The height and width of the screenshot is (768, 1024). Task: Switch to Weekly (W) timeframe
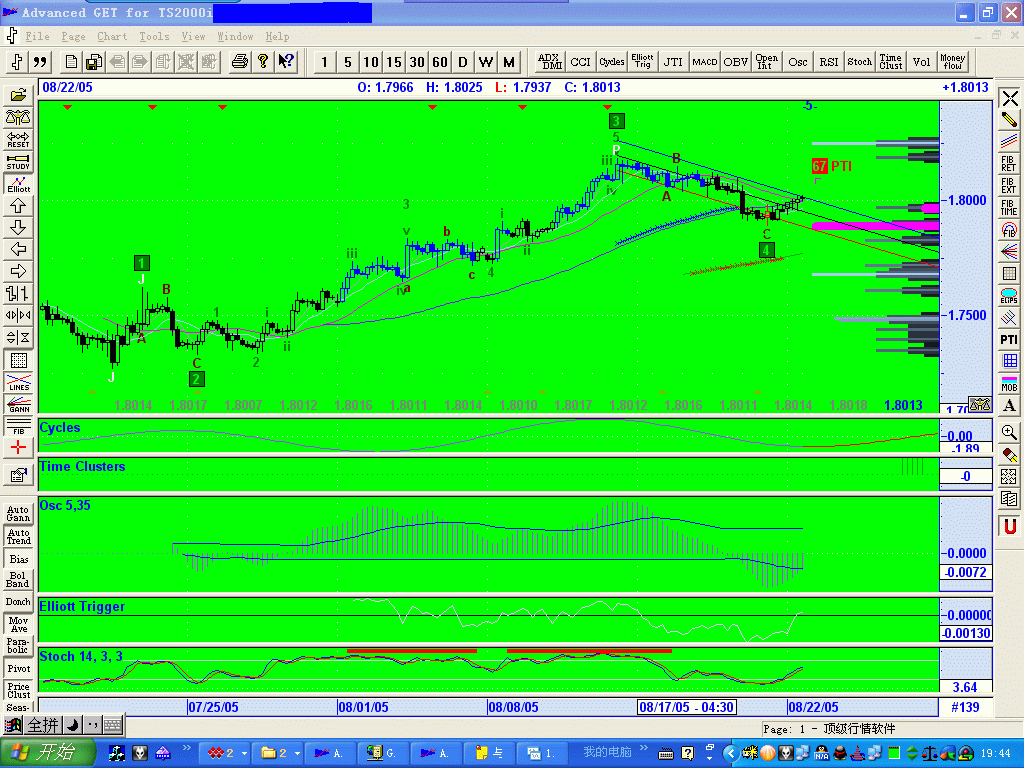[x=485, y=62]
